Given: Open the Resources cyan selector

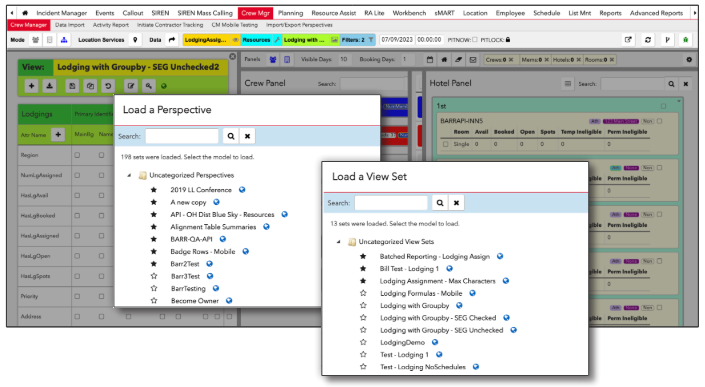Looking at the screenshot, I should (261, 40).
